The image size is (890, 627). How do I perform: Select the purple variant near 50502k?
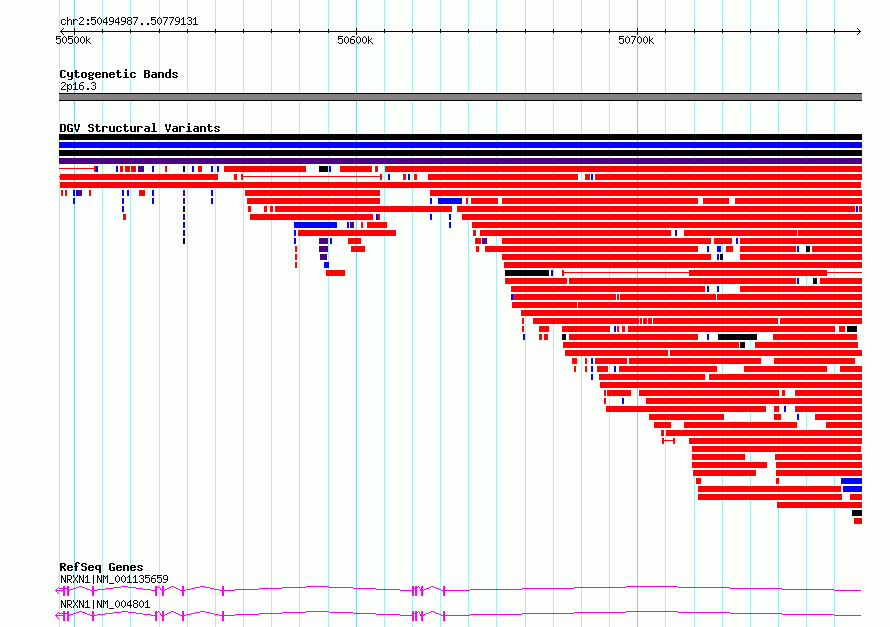point(79,193)
